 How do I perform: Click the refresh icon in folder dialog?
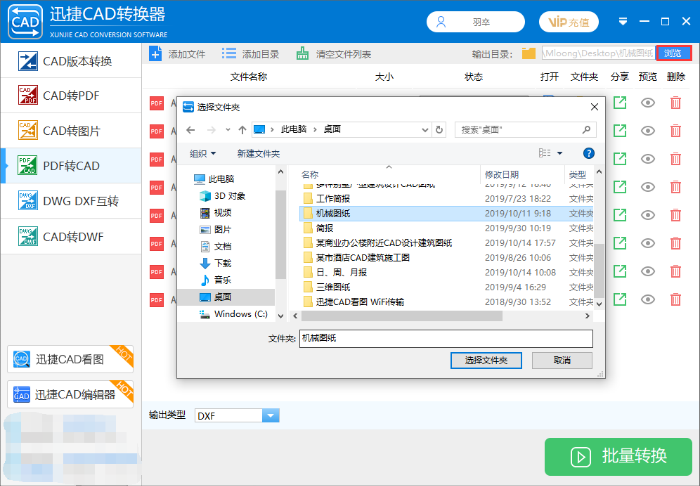pos(439,130)
